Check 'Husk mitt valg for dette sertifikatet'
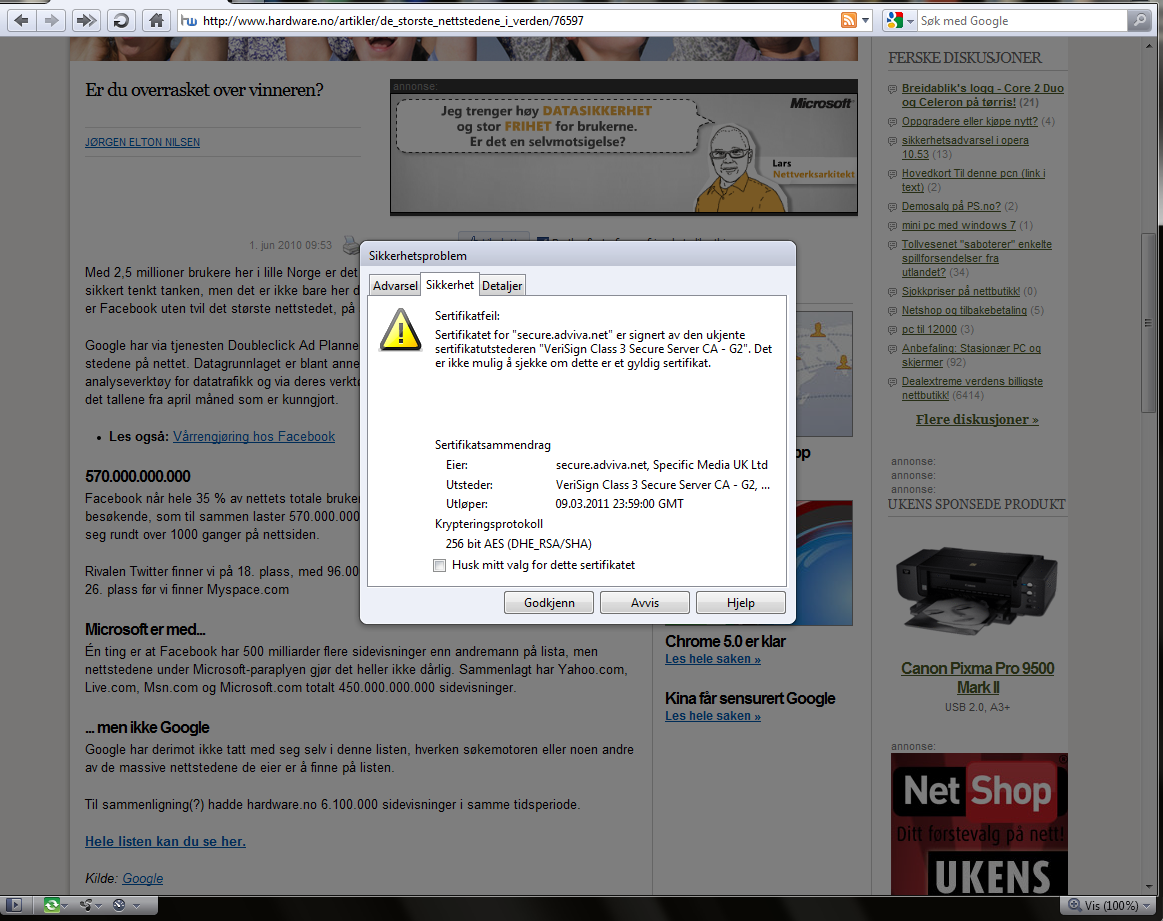Image resolution: width=1163 pixels, height=921 pixels. [440, 565]
